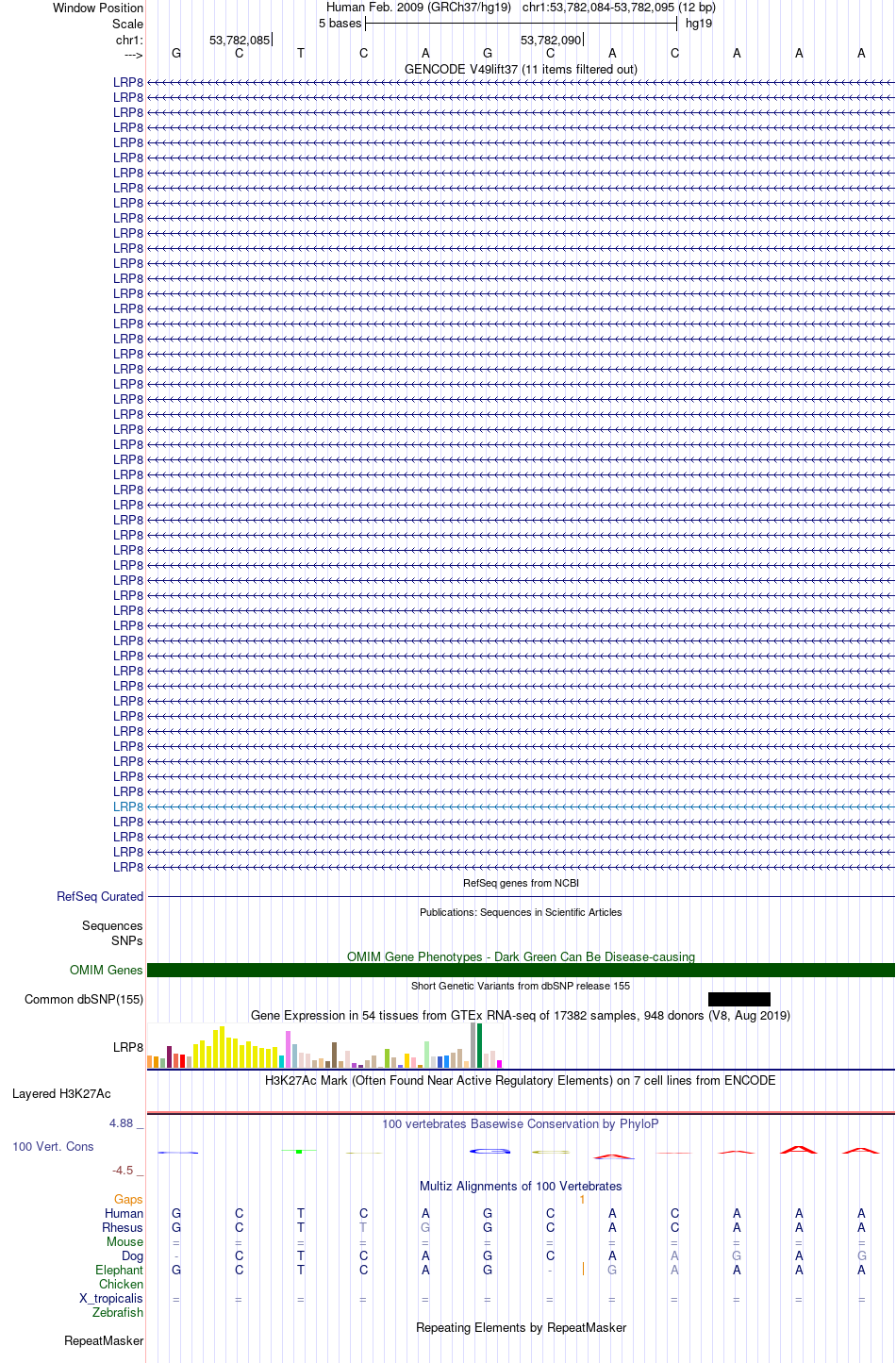
Task: Click the Dog alignment row label
Action: (132, 1255)
